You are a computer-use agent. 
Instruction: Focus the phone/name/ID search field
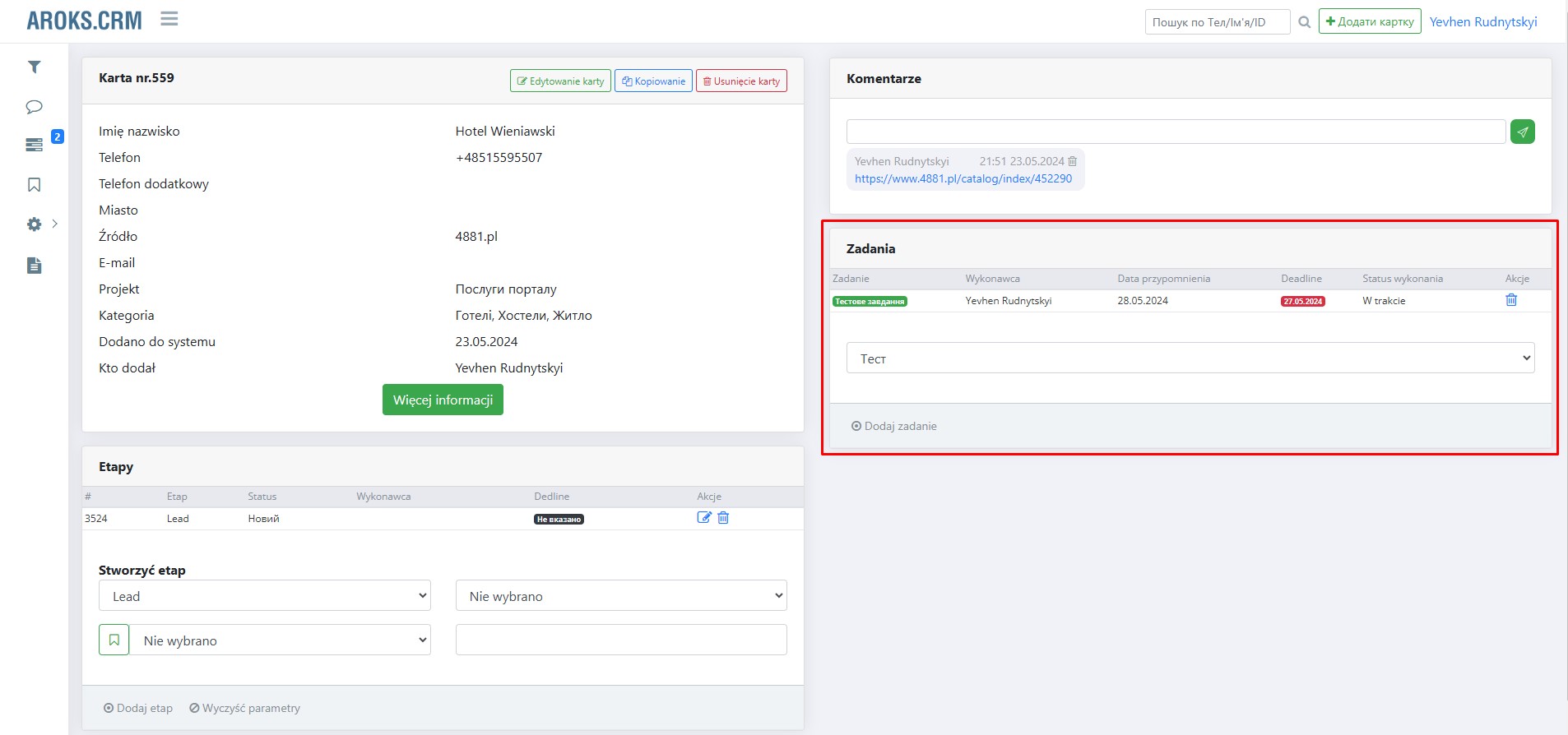point(1217,22)
